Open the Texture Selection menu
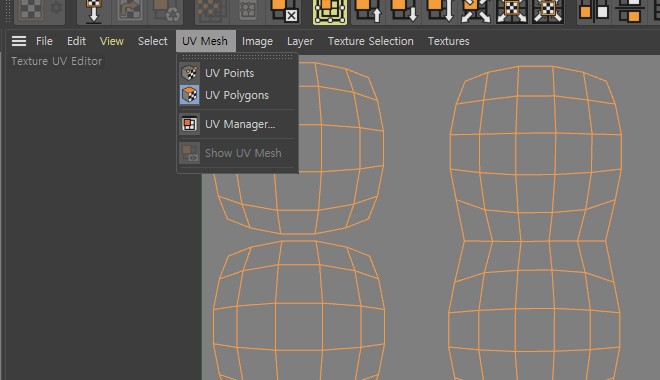Viewport: 660px width, 380px height. click(370, 41)
